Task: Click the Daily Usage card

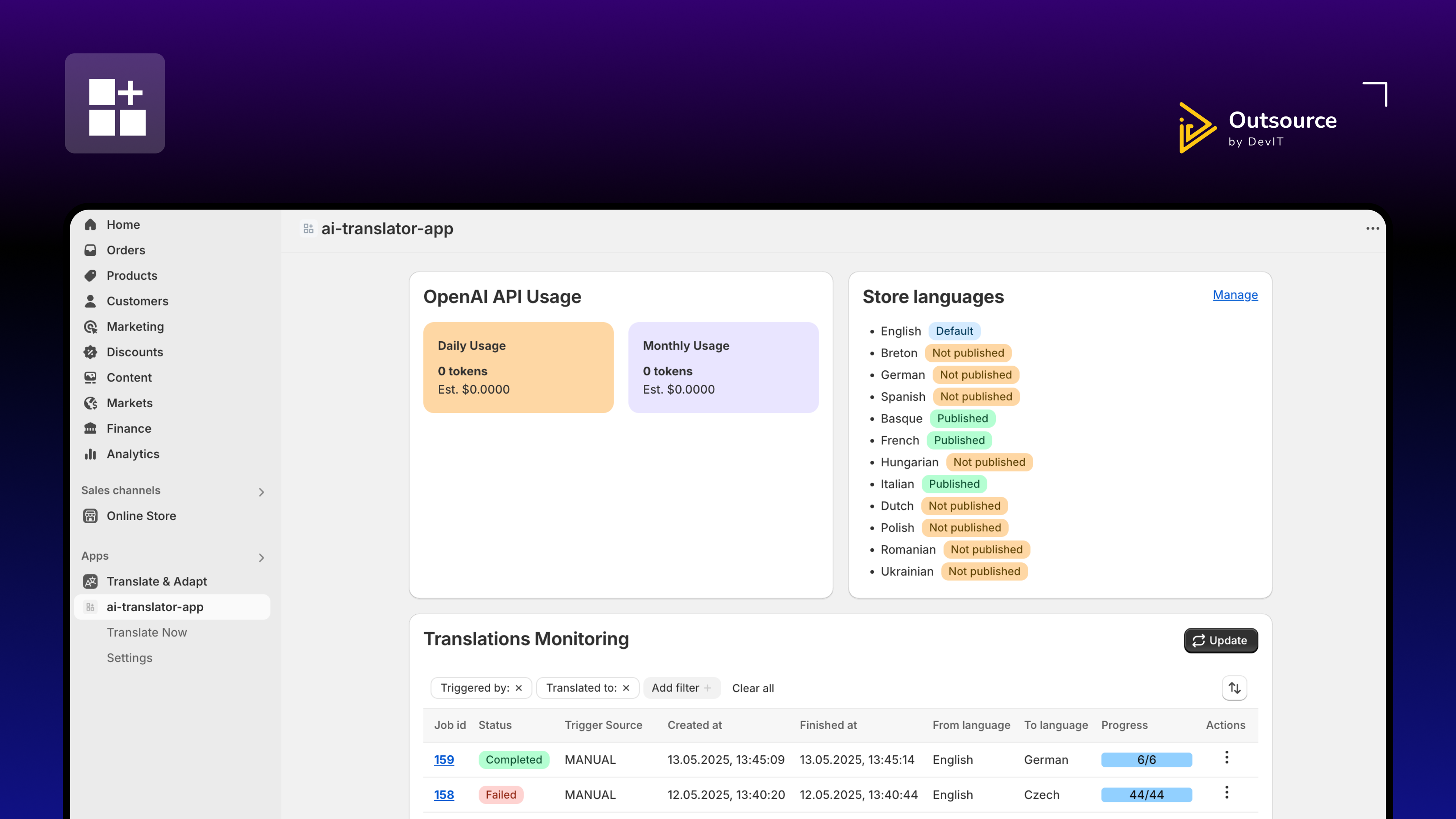Action: [x=518, y=367]
